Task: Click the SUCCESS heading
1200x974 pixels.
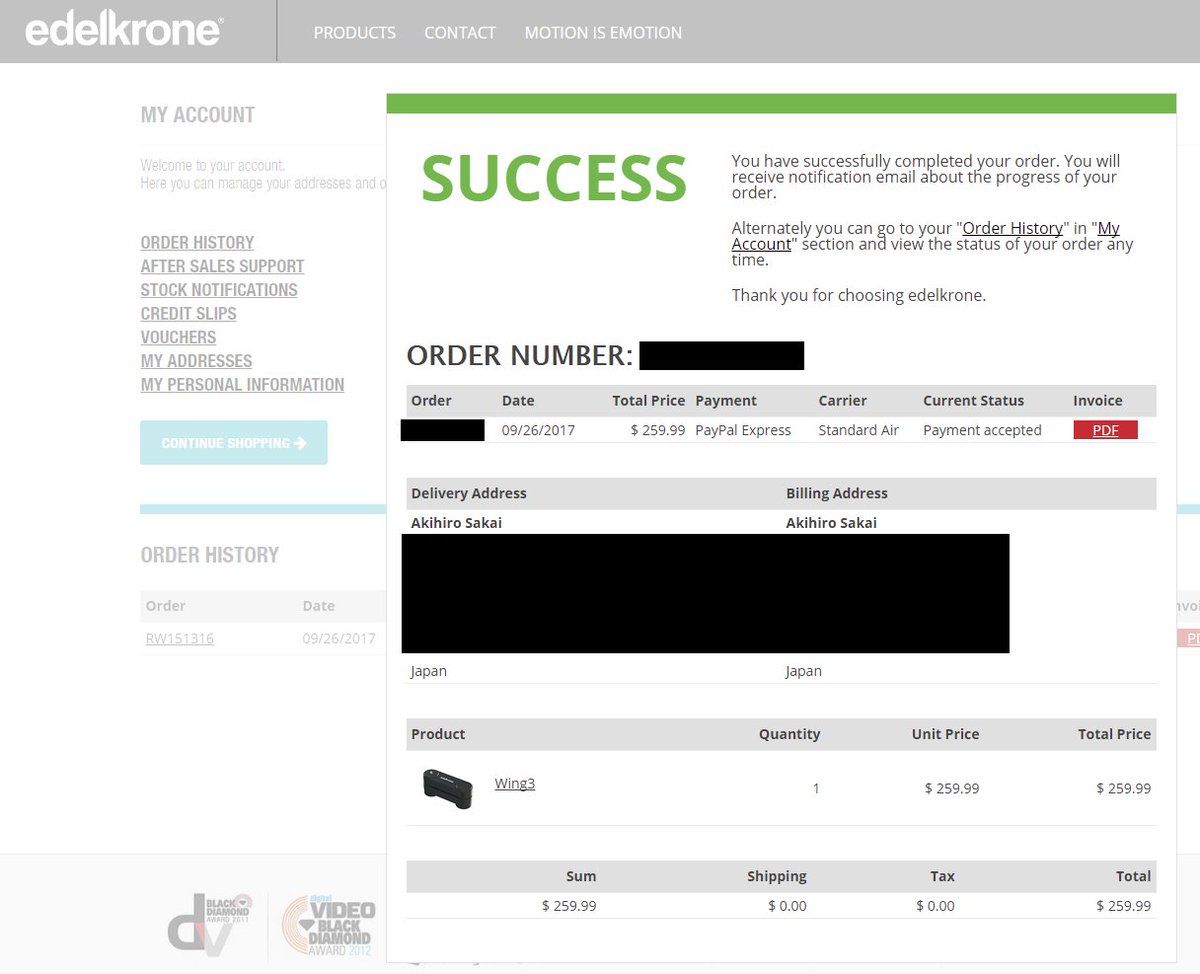Action: point(554,178)
